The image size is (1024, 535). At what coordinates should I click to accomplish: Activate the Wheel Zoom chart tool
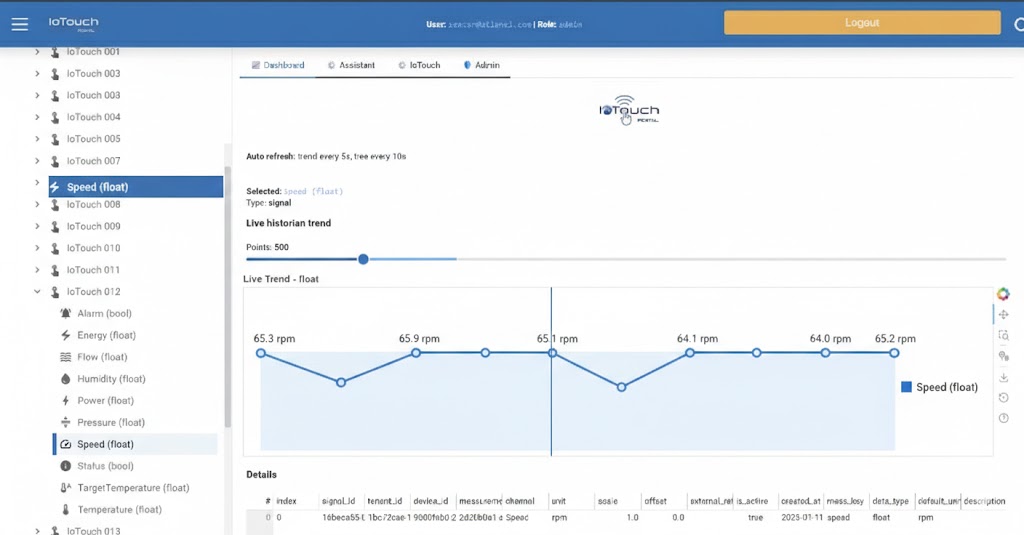pyautogui.click(x=1003, y=356)
